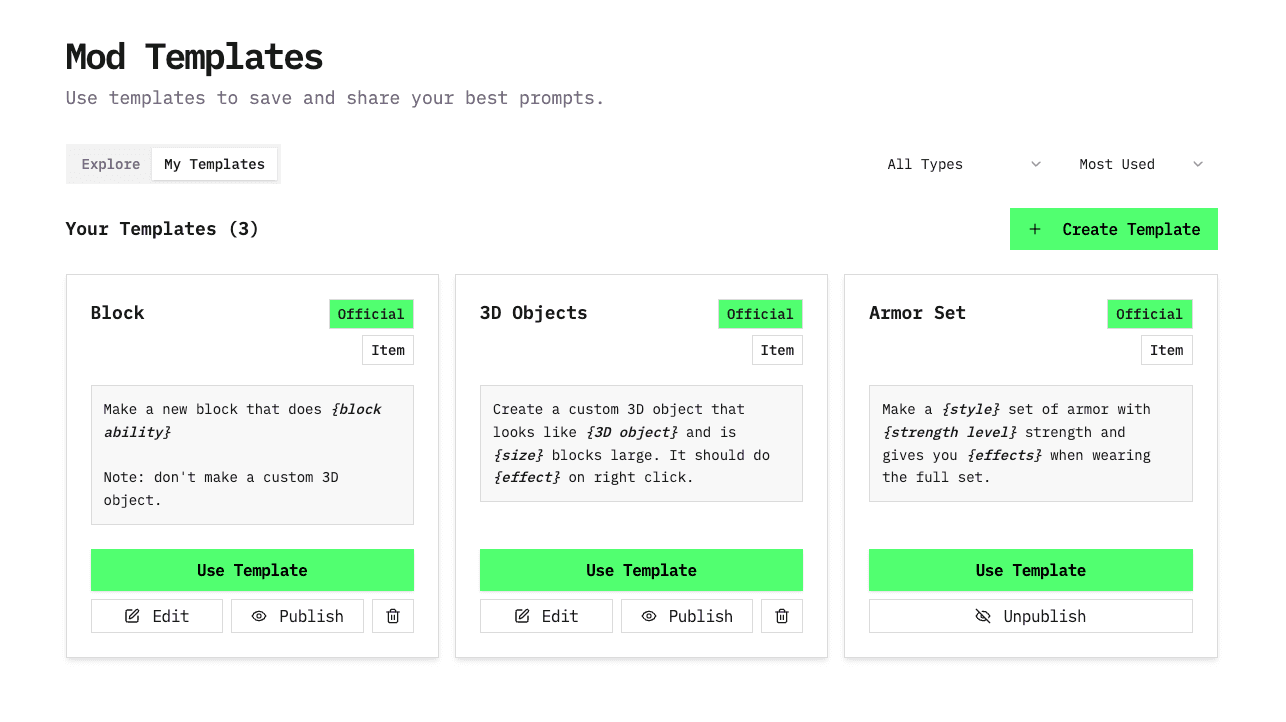Viewport: 1286px width, 722px height.
Task: Publish the Block template
Action: 297,616
